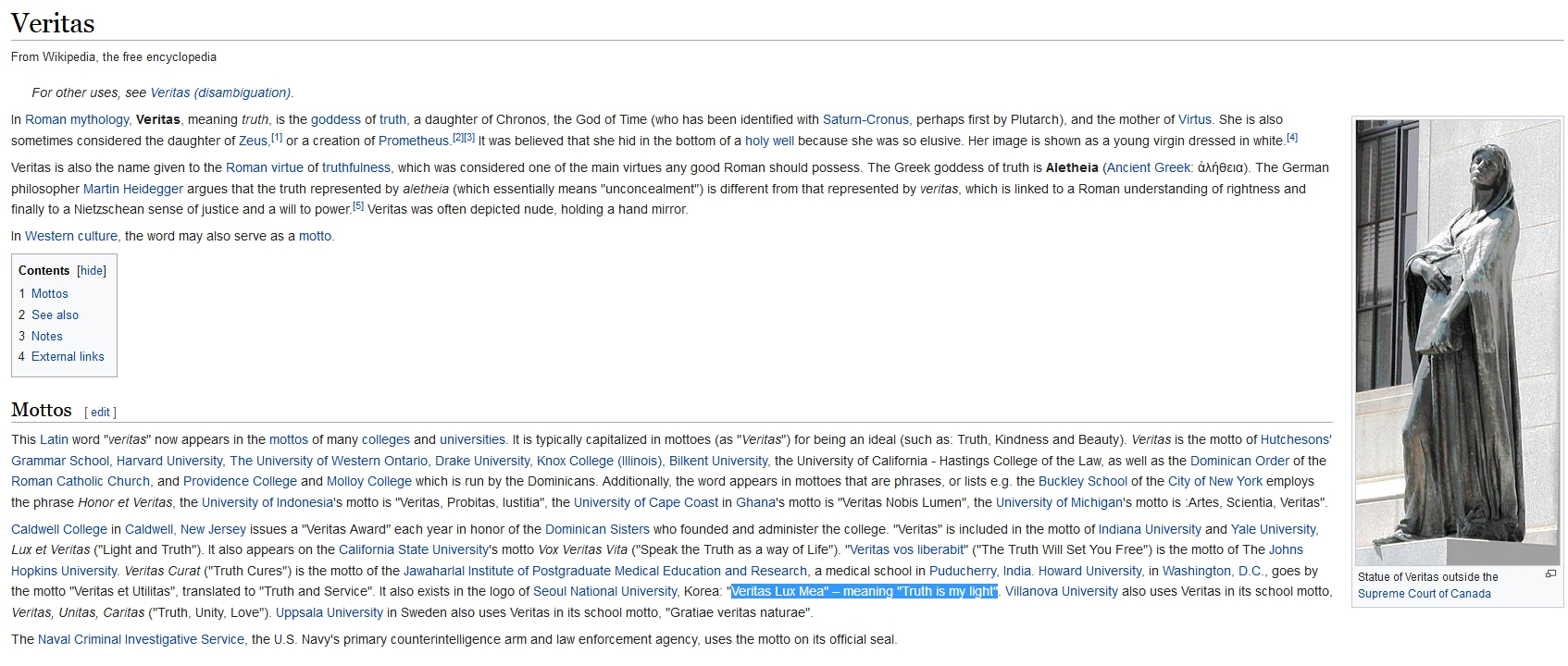
Task: Open the goddess link
Action: click(x=336, y=120)
